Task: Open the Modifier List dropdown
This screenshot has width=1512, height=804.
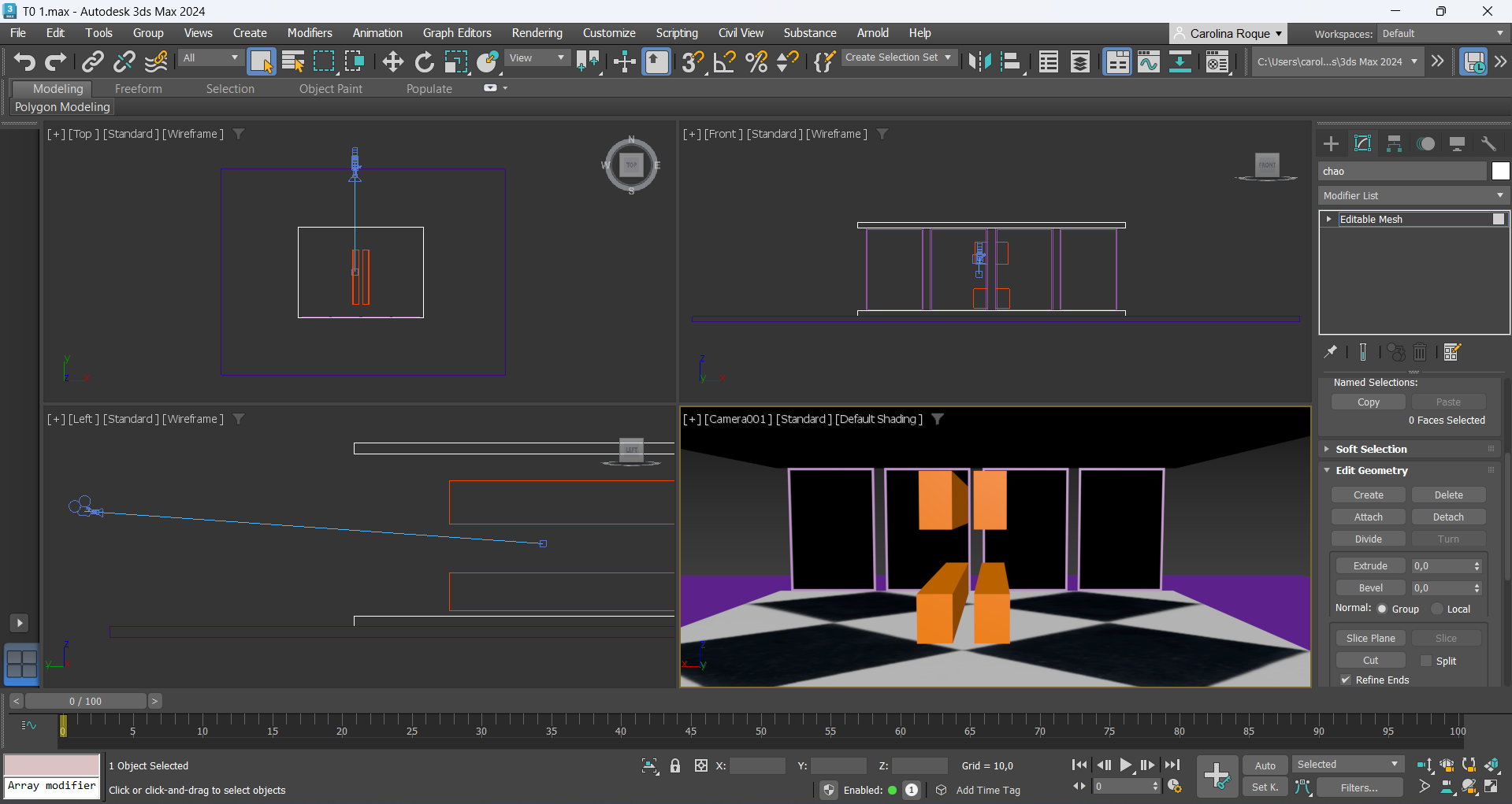Action: click(x=1414, y=195)
